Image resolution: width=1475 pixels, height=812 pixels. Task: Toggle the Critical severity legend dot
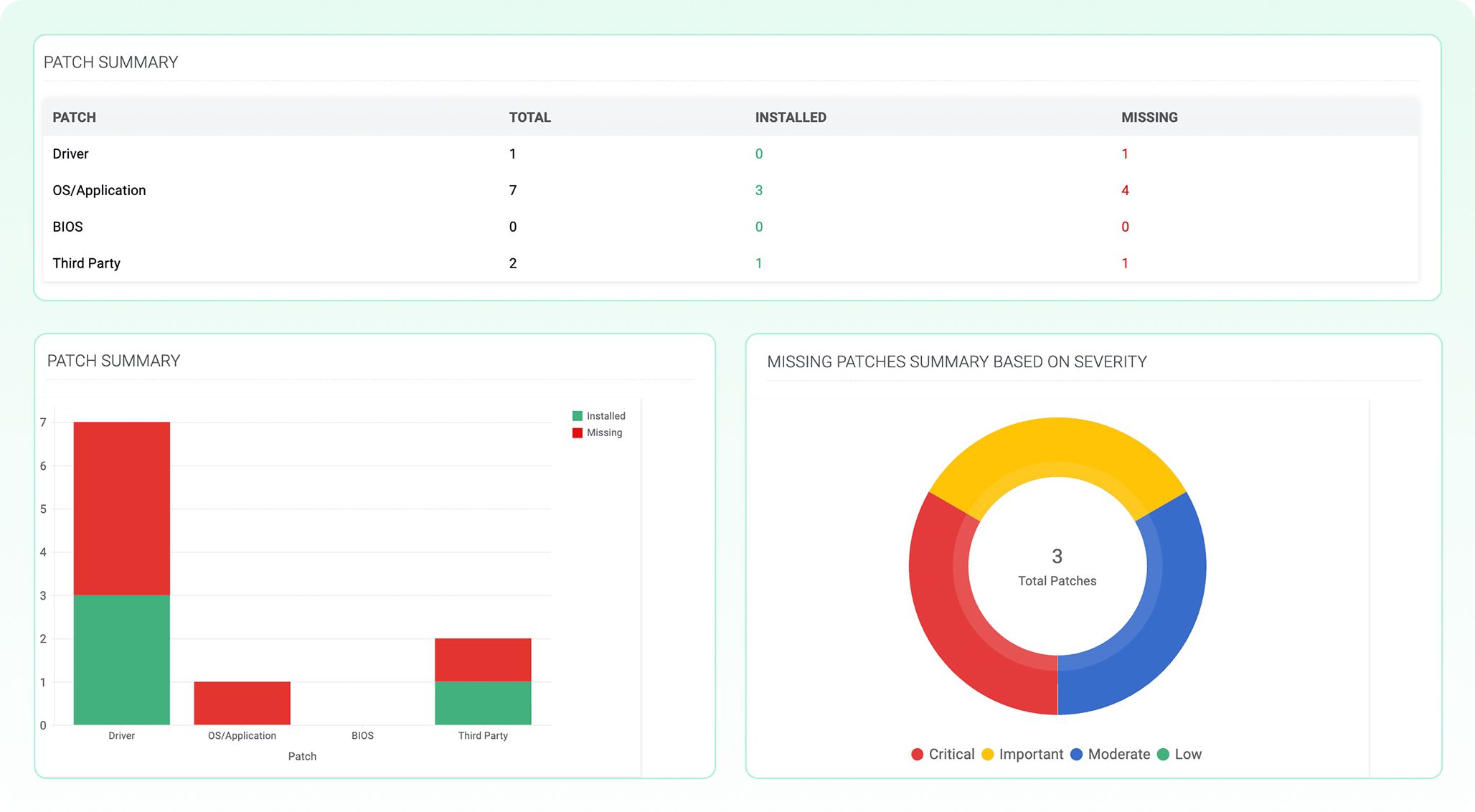tap(917, 754)
